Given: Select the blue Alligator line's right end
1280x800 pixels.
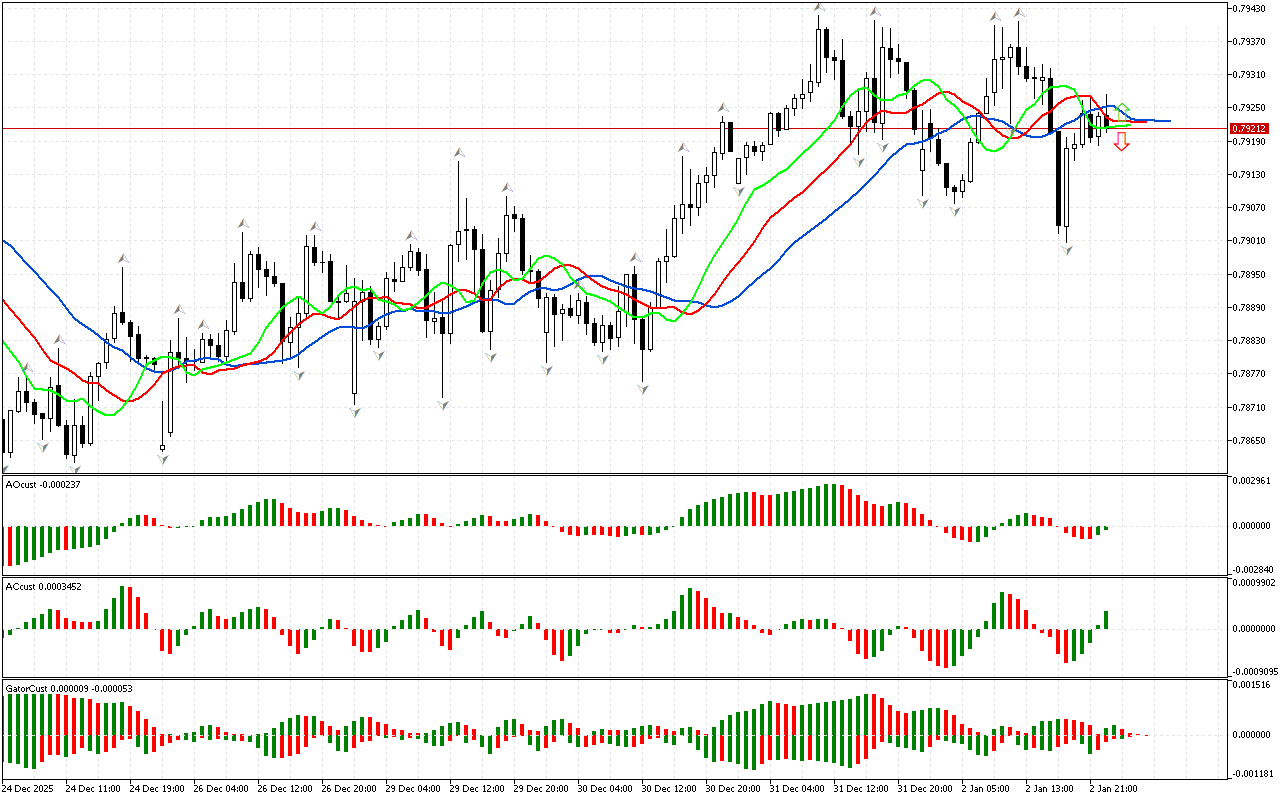Looking at the screenshot, I should click(x=1168, y=121).
